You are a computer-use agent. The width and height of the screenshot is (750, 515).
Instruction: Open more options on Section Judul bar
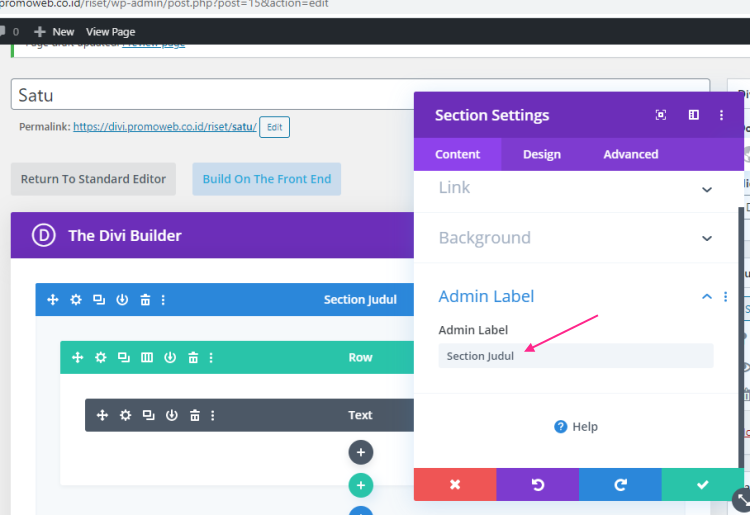click(x=163, y=300)
